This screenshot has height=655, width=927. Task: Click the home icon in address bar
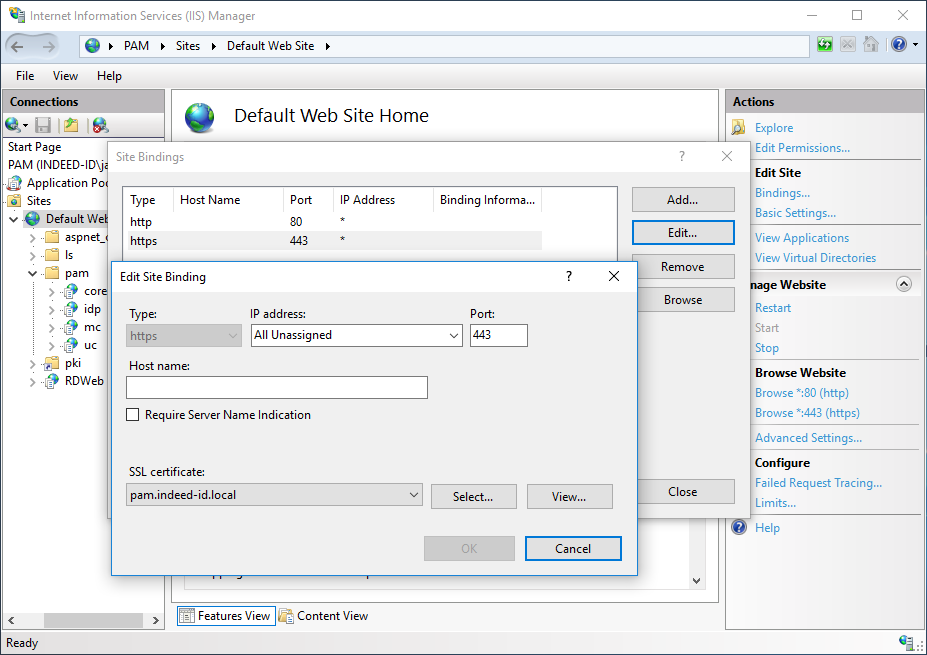click(871, 45)
